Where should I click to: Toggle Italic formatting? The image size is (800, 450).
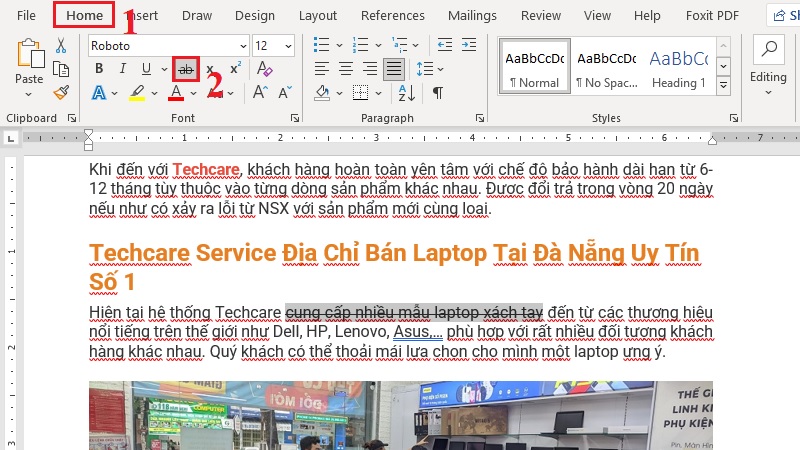coord(122,68)
